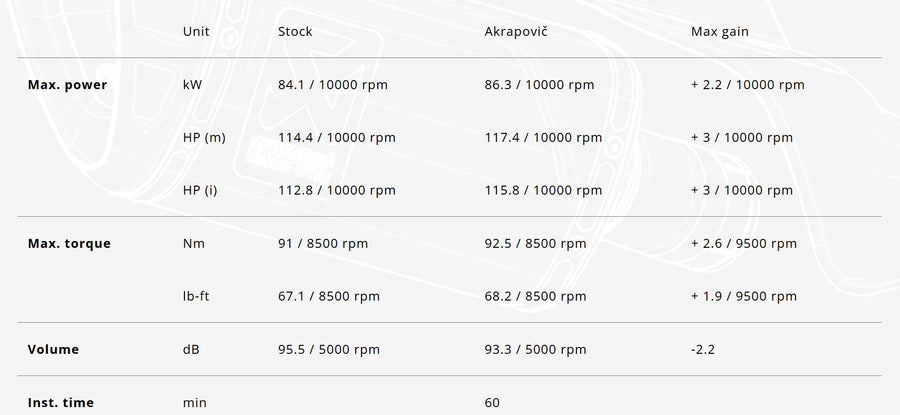Click the Max. torque row label
Image resolution: width=900 pixels, height=415 pixels.
coord(69,243)
